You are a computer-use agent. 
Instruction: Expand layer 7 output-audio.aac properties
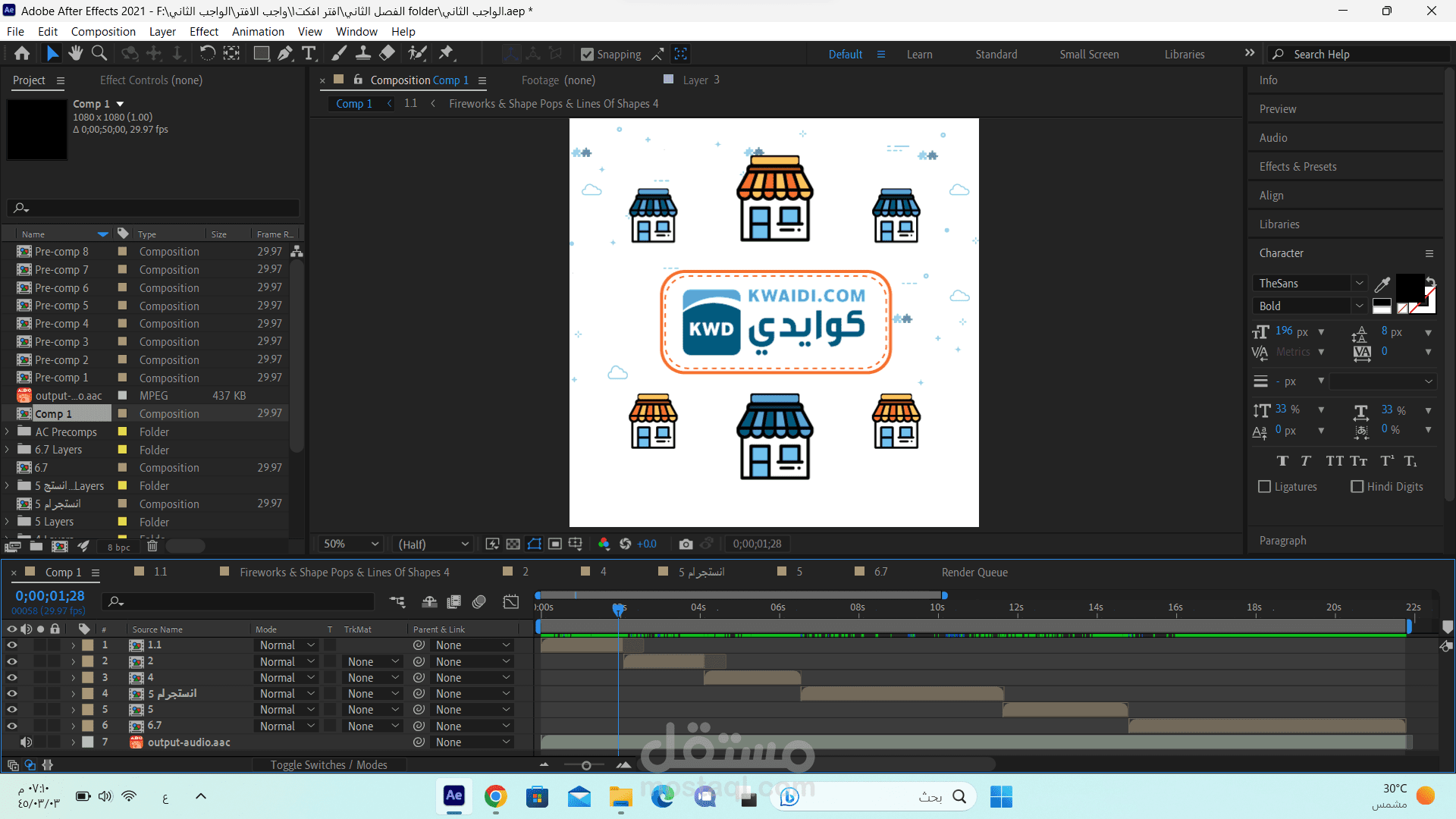(74, 742)
